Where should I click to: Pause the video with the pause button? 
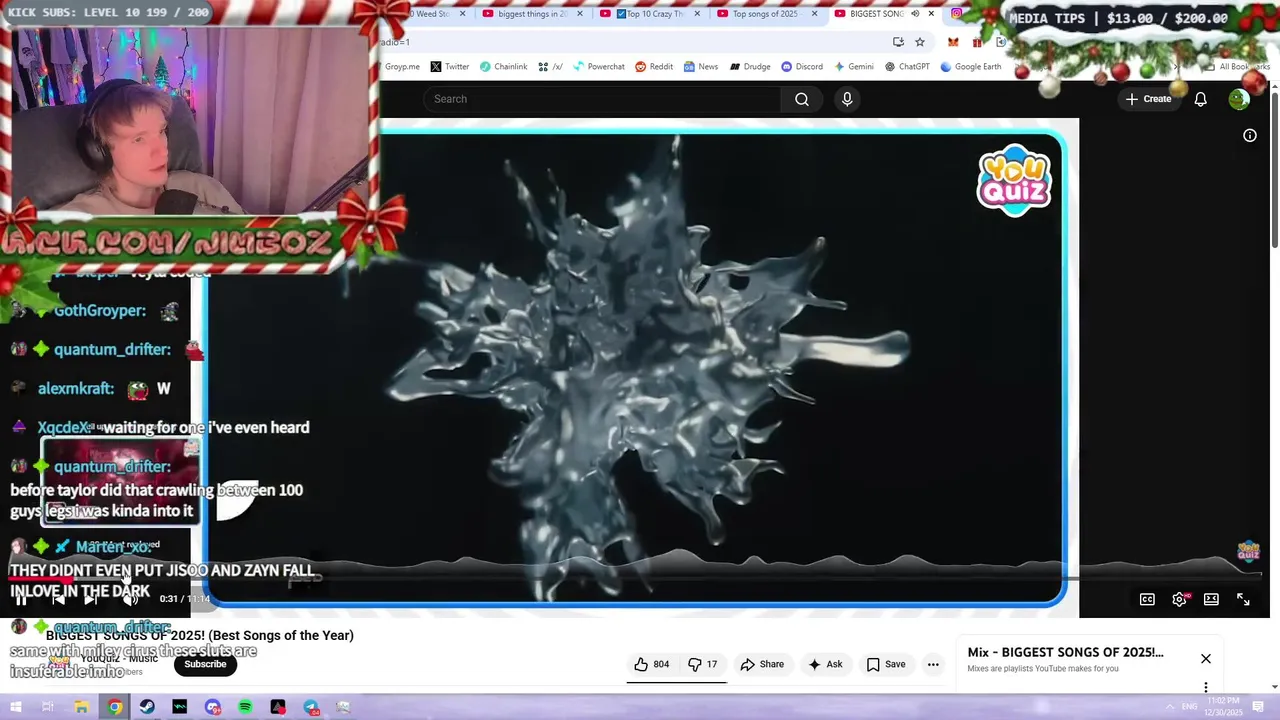(20, 599)
